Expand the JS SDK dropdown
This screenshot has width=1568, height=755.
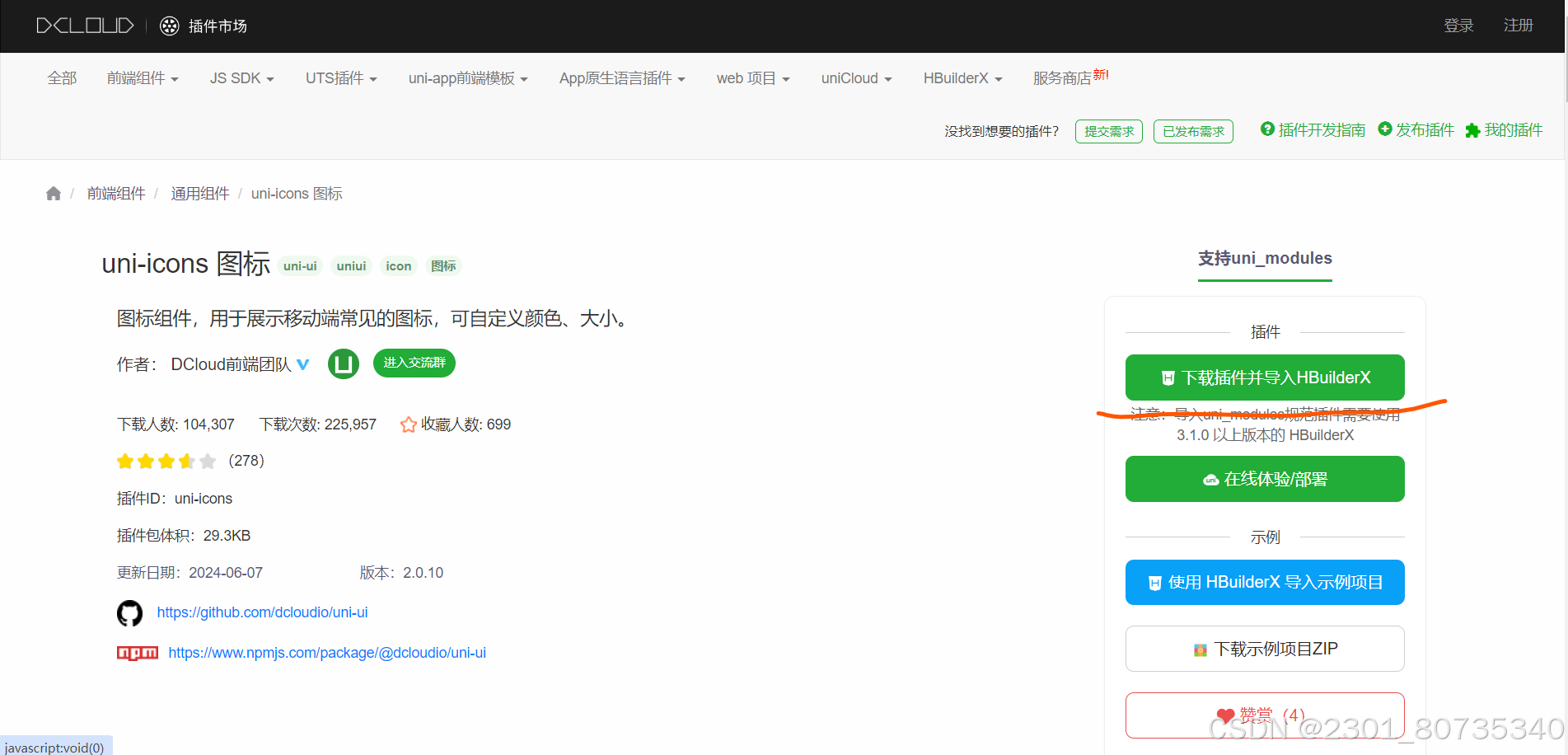(241, 78)
